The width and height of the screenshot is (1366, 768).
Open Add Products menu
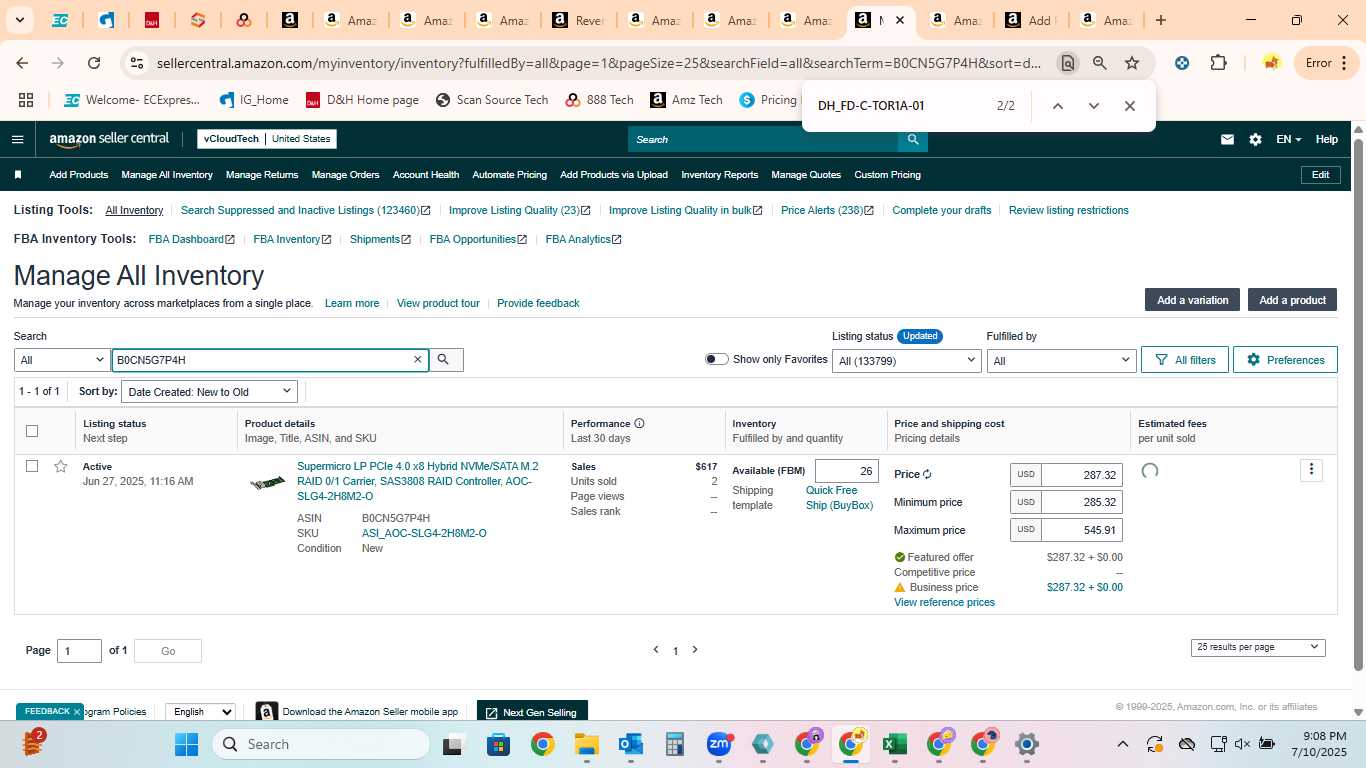point(79,175)
